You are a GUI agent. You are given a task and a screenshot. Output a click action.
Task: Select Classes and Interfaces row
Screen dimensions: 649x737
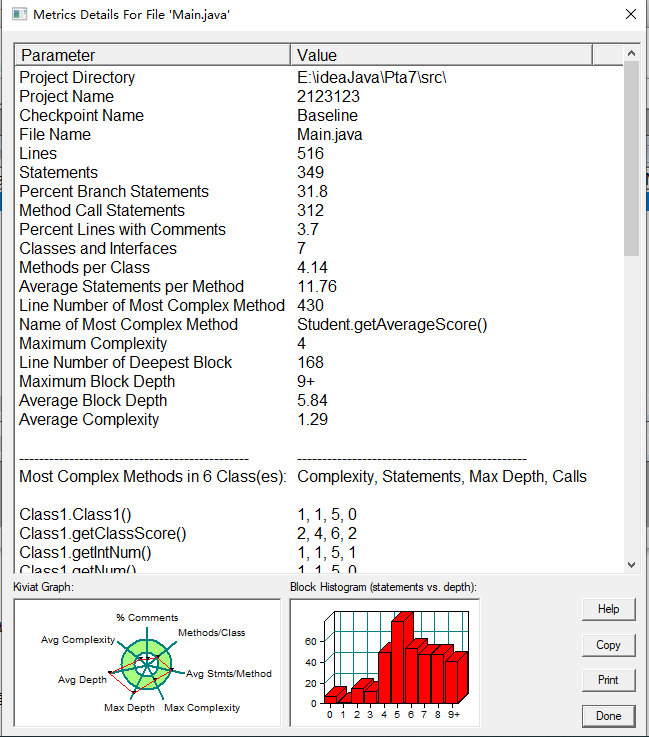pyautogui.click(x=319, y=248)
